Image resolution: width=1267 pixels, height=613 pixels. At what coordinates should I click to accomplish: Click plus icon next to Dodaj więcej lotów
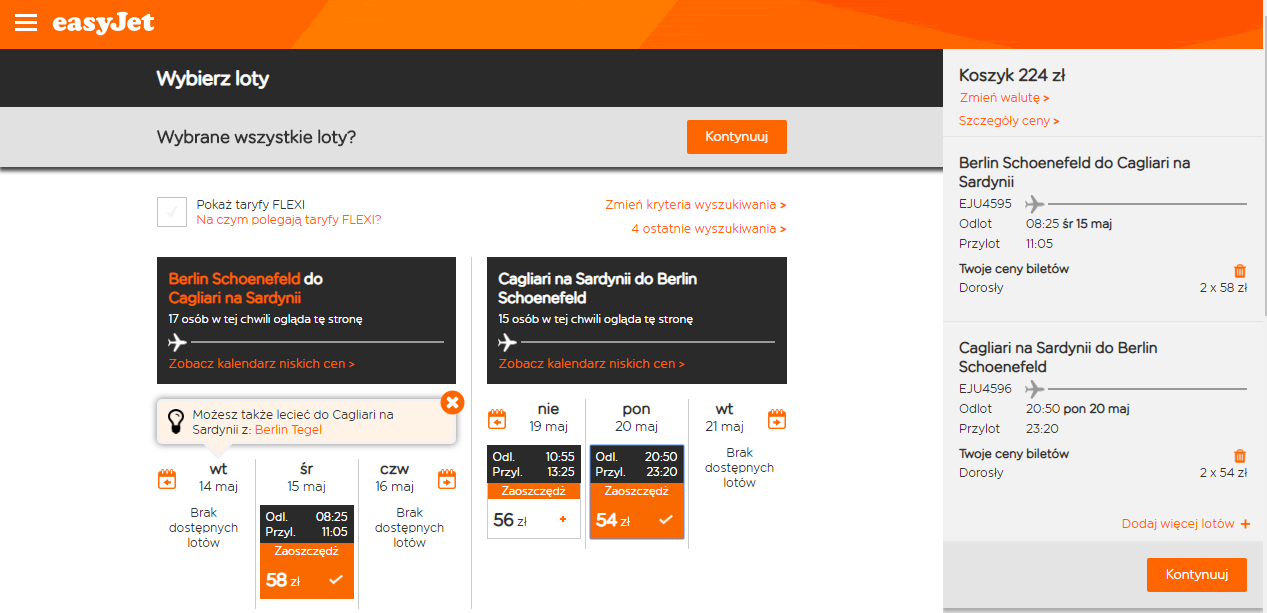(x=1245, y=524)
